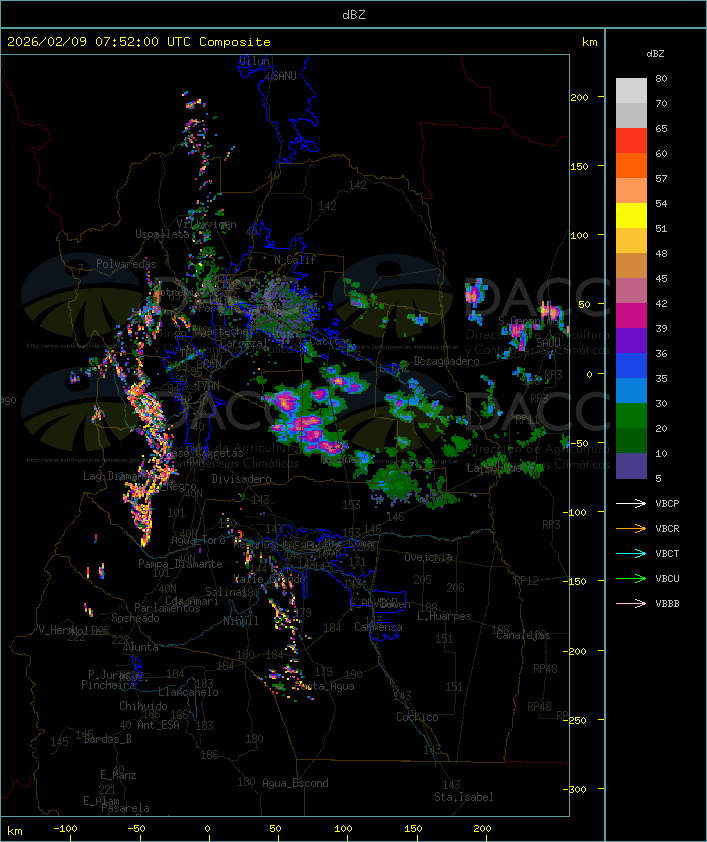Click the VBCU legend label
This screenshot has width=707, height=842.
[x=667, y=578]
